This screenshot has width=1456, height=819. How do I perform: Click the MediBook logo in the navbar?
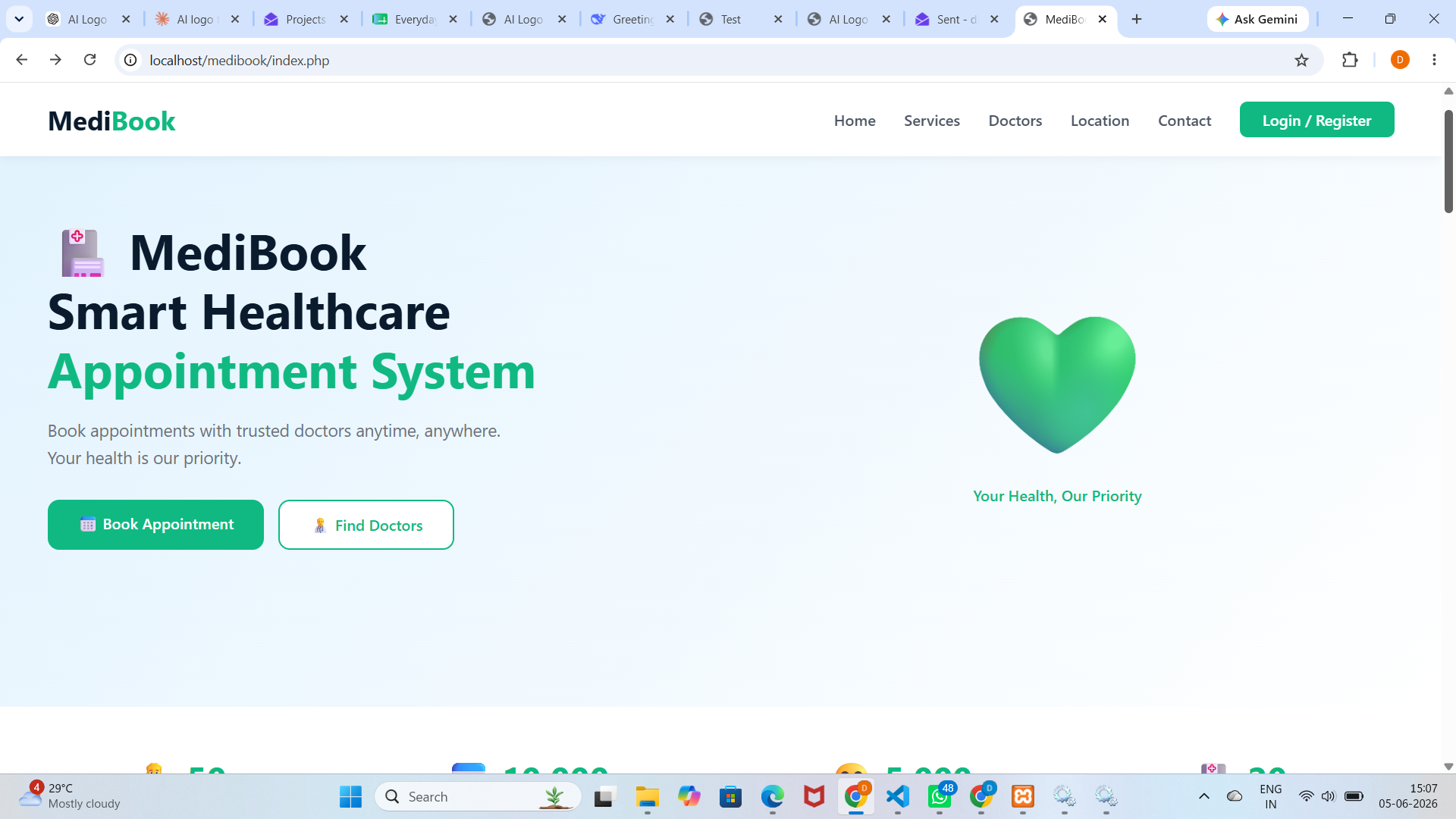point(111,121)
